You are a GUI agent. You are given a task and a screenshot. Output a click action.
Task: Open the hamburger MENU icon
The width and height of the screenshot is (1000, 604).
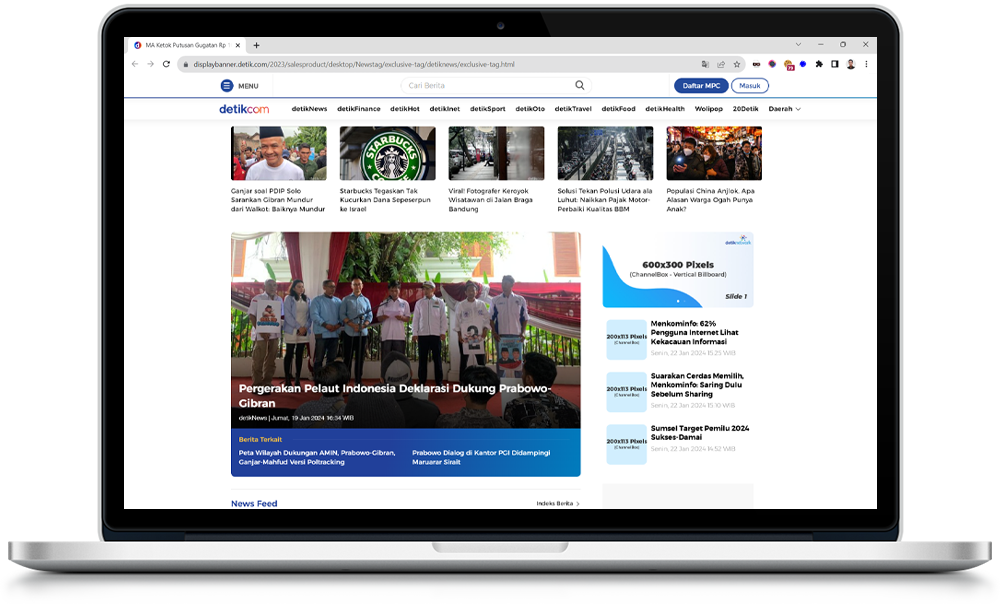(227, 86)
